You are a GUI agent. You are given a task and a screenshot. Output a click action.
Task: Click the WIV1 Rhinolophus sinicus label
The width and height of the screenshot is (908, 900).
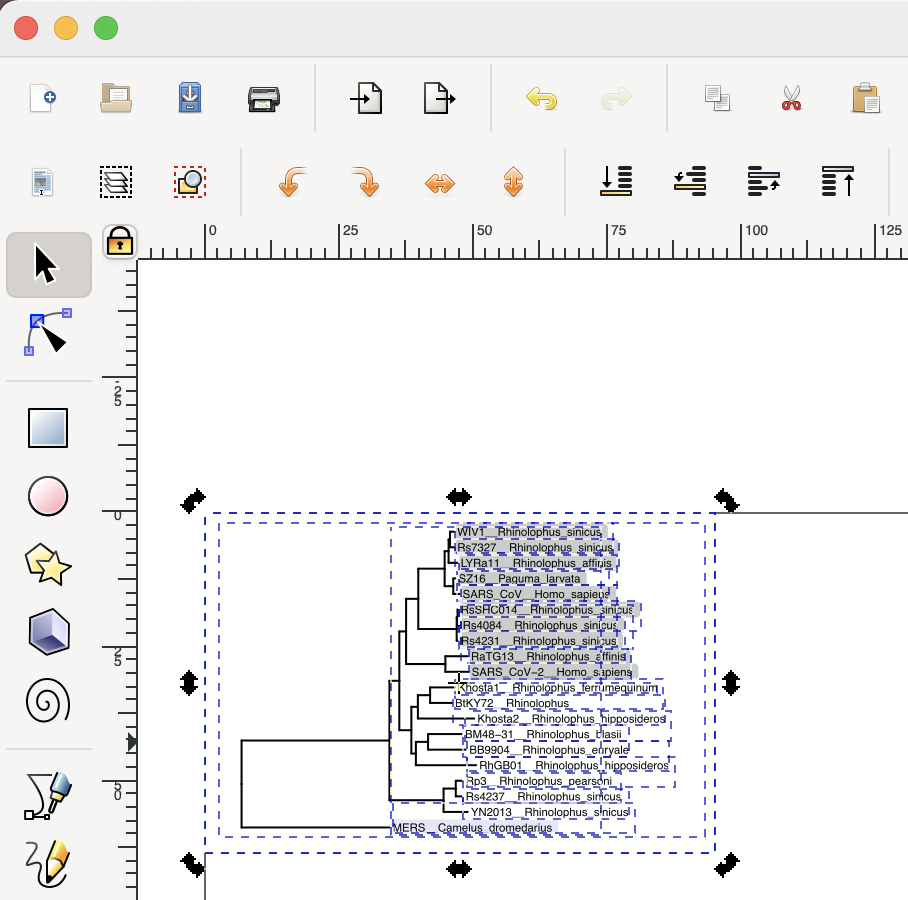click(x=528, y=533)
